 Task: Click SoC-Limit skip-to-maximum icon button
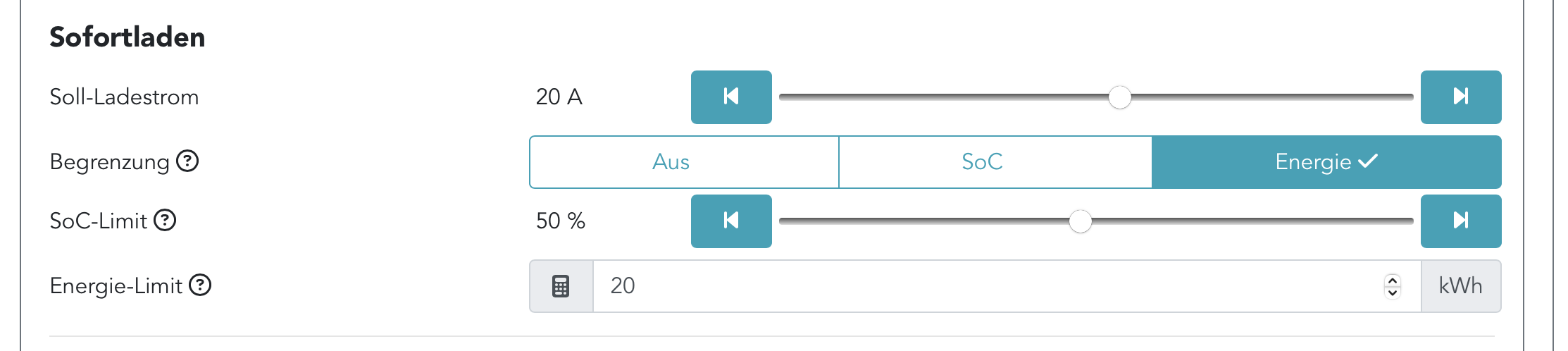coord(1460,221)
